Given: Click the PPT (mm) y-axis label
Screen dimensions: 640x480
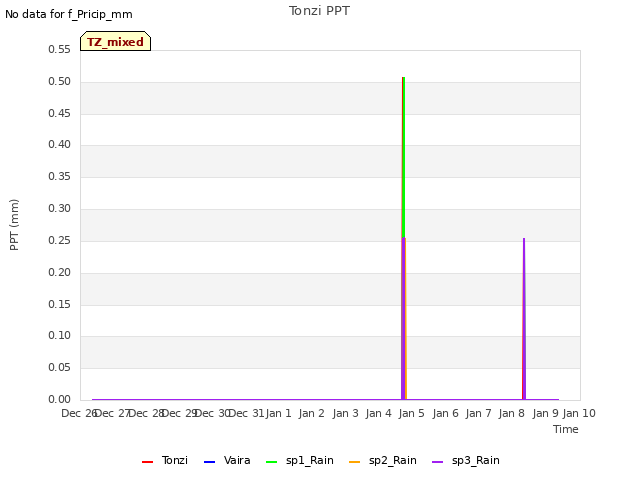Looking at the screenshot, I should pyautogui.click(x=14, y=225).
